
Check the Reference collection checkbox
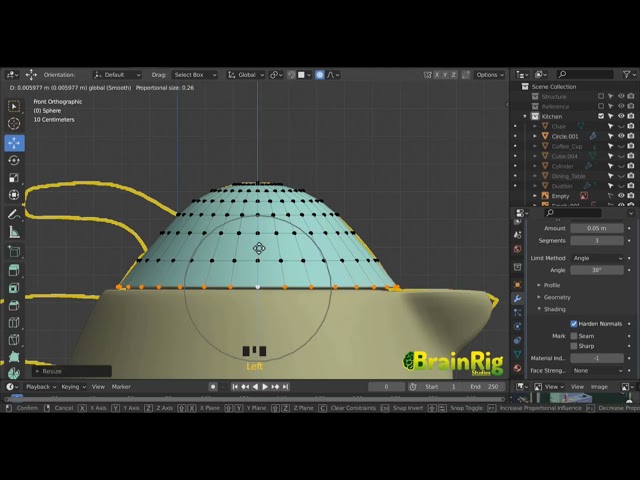(x=601, y=107)
